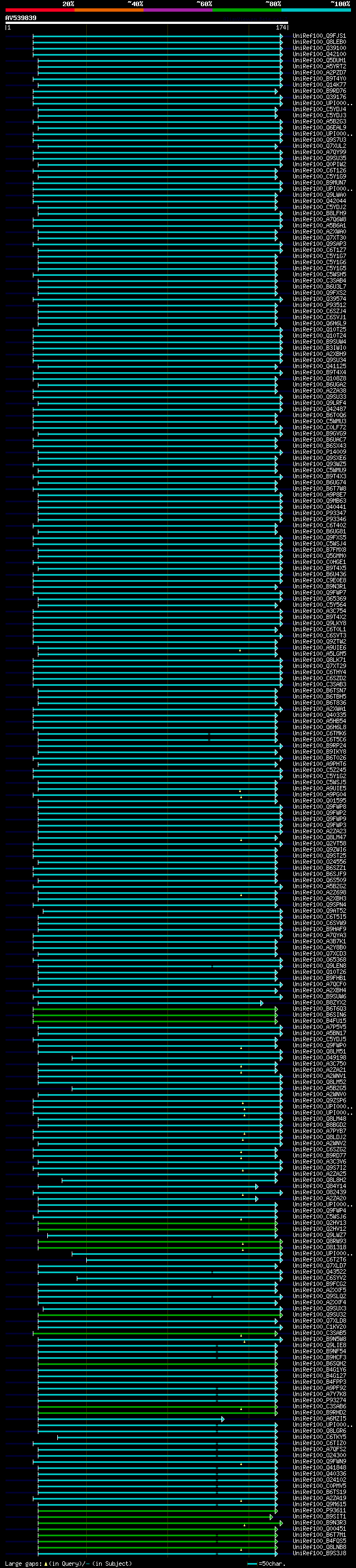Click hit label UniRef100_B8LFH9
This screenshot has height=1568, width=356.
click(319, 214)
